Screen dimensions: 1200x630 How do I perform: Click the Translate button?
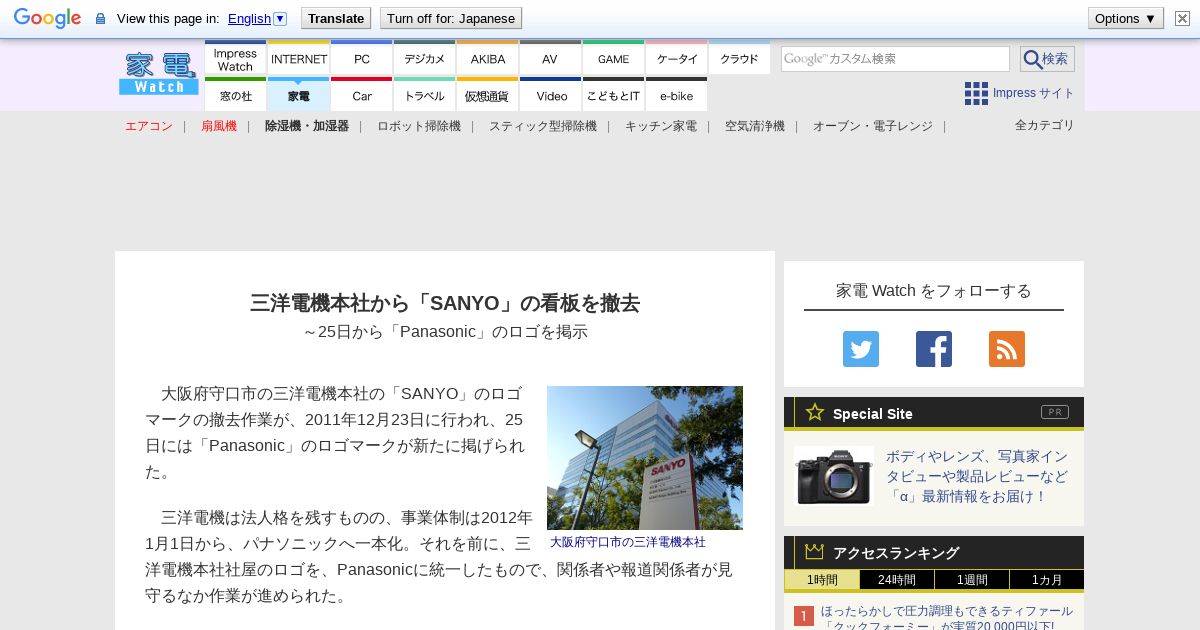336,18
